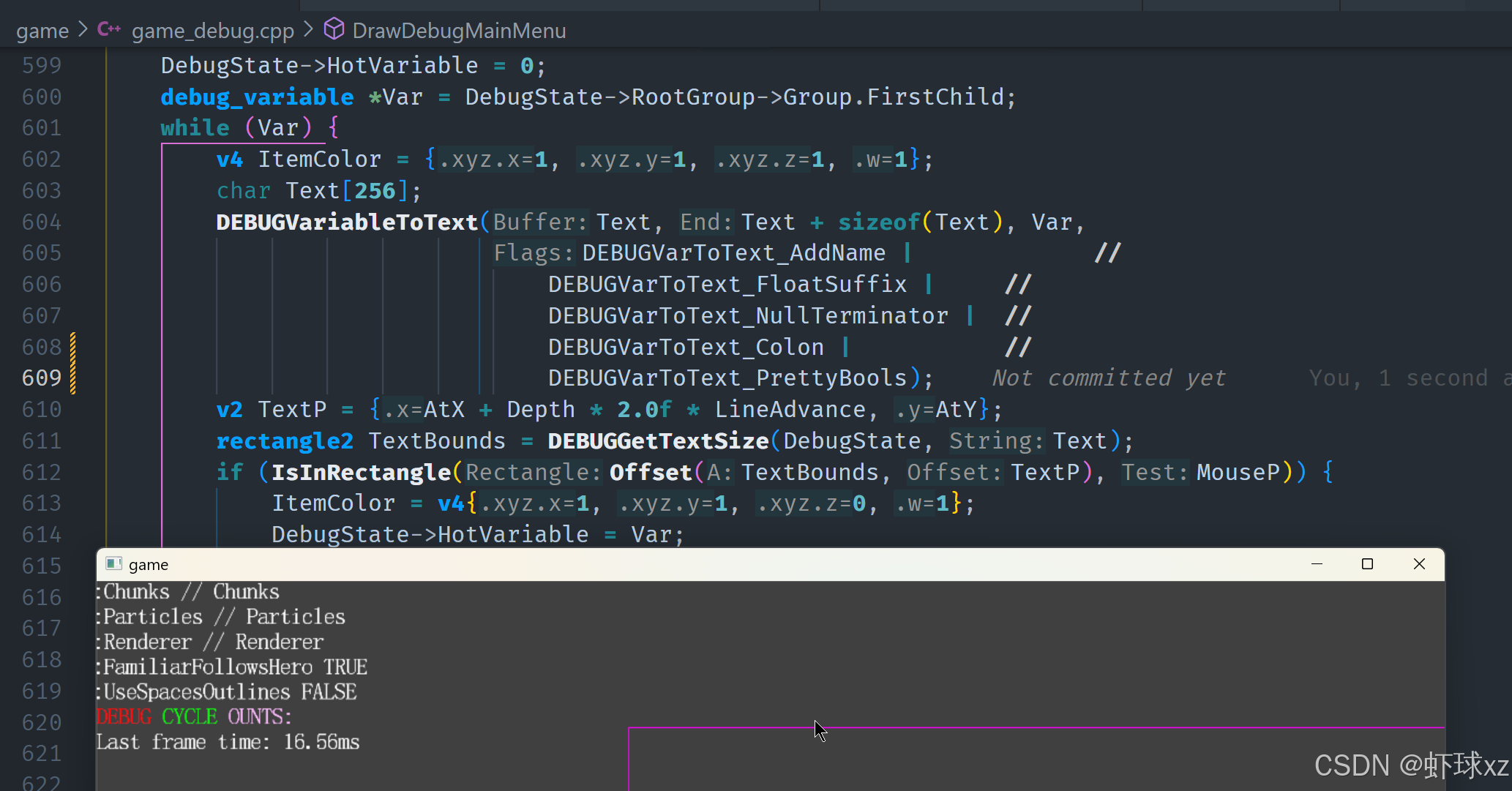The height and width of the screenshot is (791, 1512).
Task: Click the cube symbol icon before DrawDebugMainMenu
Action: click(x=334, y=30)
